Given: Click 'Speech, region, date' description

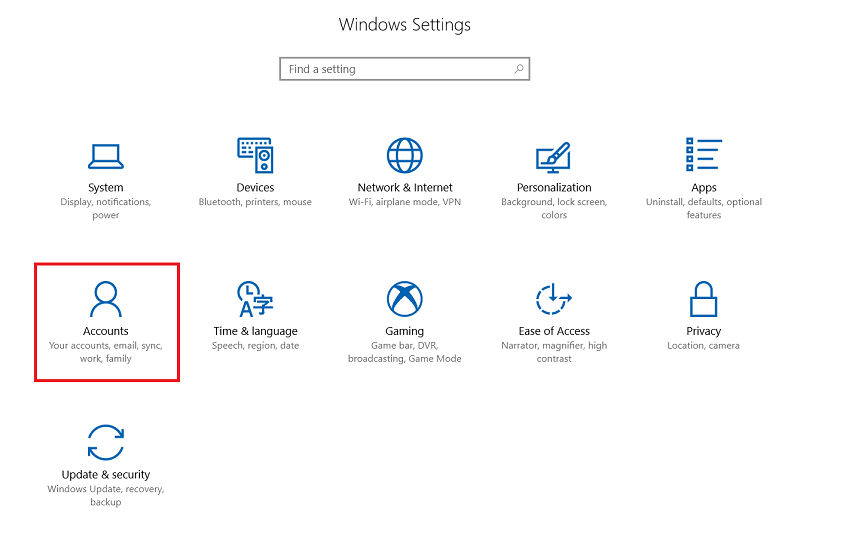Looking at the screenshot, I should [255, 346].
